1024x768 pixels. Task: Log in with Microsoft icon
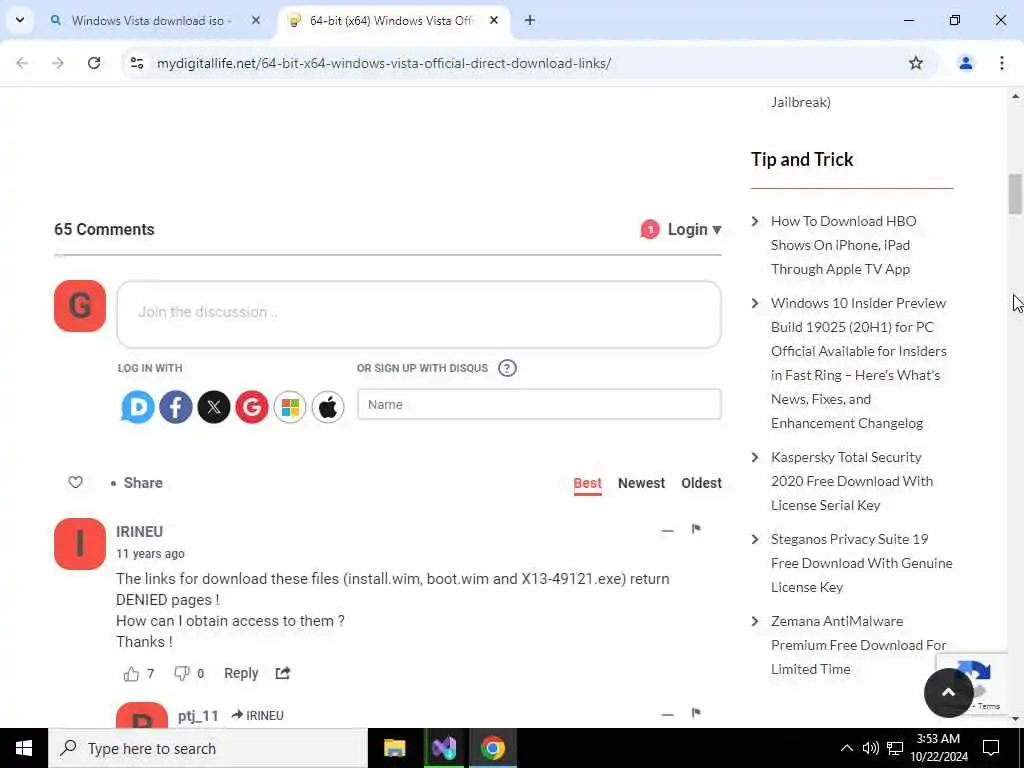tap(289, 407)
